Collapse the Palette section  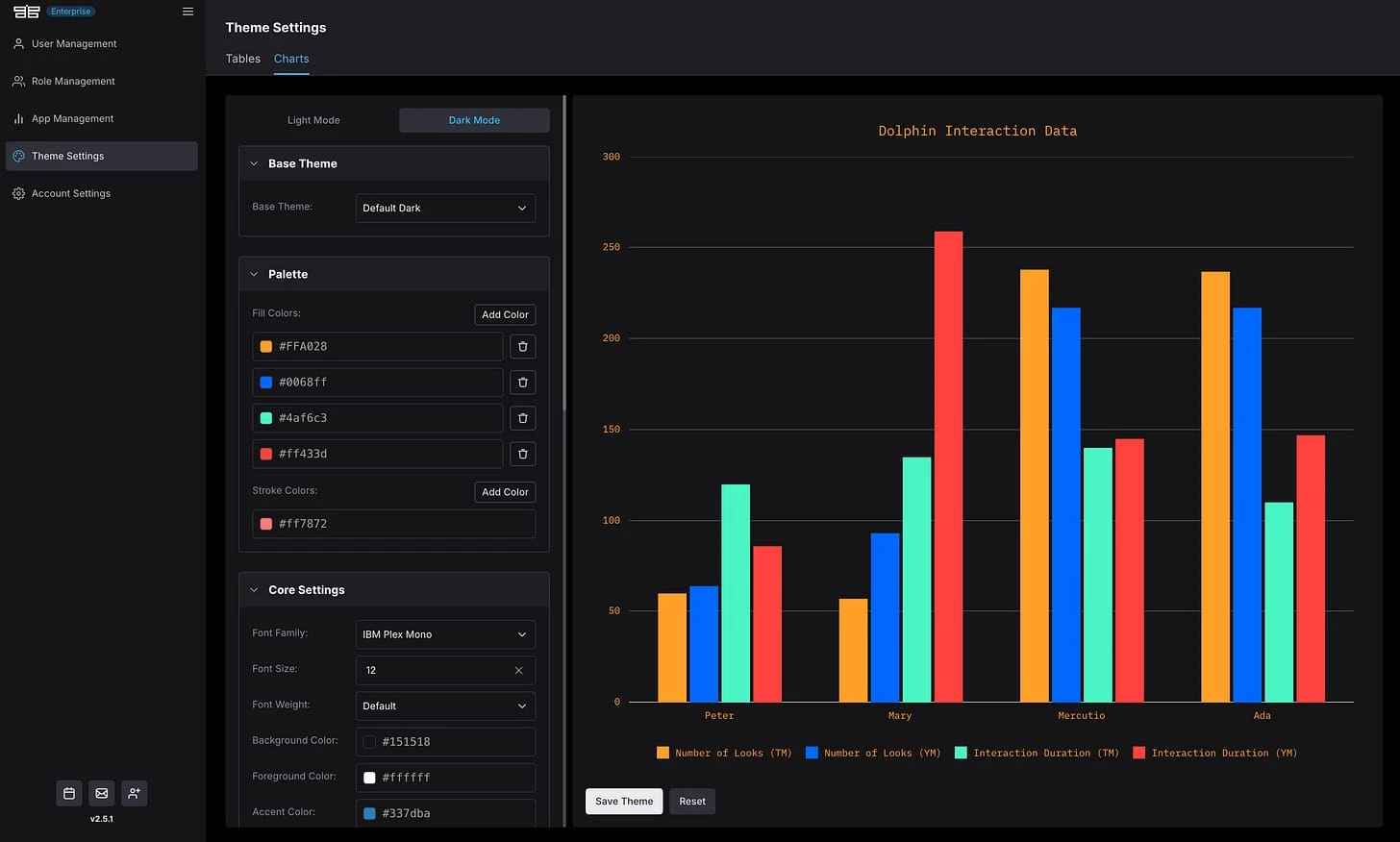tap(255, 275)
